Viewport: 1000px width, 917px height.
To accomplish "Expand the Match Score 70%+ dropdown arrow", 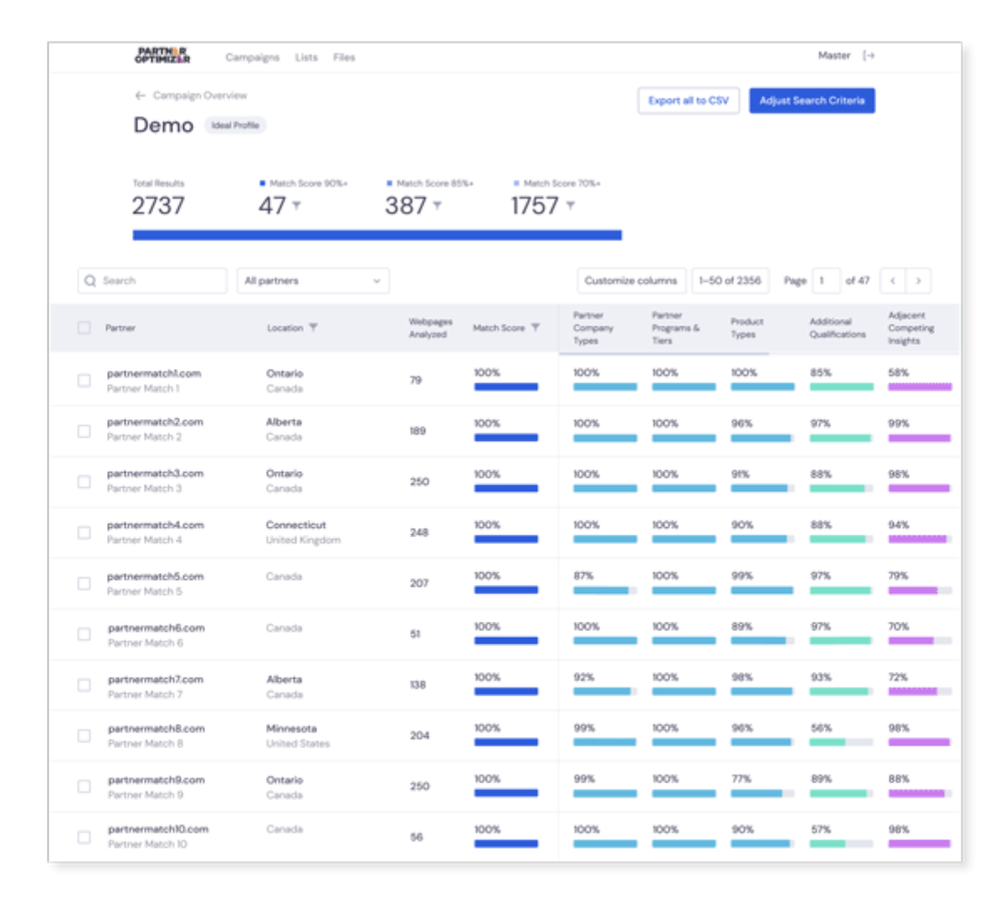I will point(571,205).
